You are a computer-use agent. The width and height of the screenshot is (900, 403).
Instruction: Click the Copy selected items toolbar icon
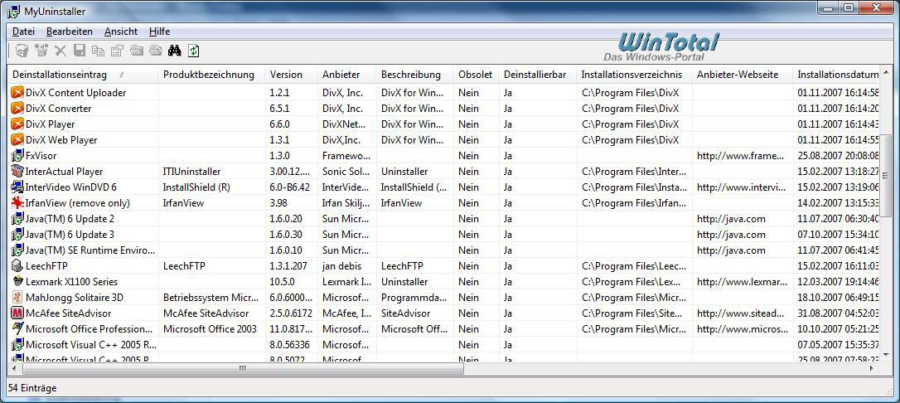click(98, 51)
